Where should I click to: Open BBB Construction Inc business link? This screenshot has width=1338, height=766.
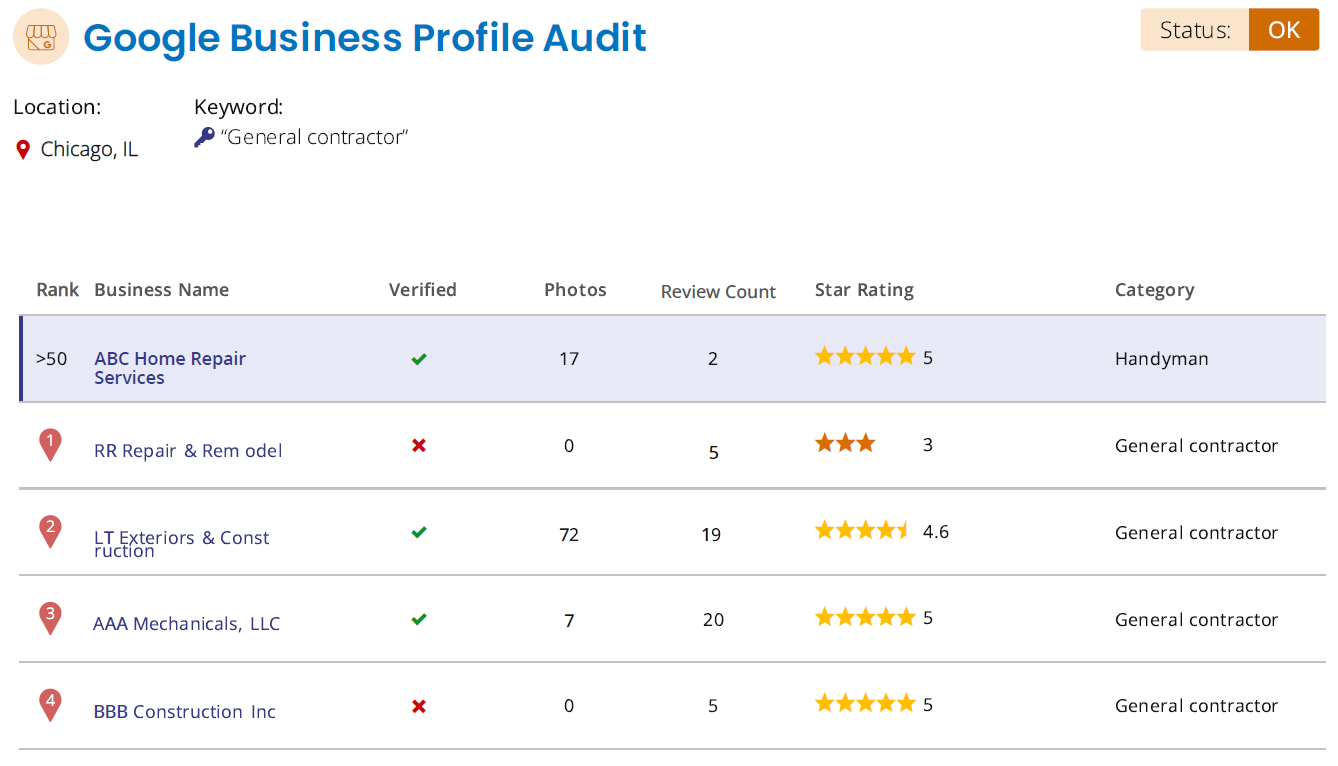tap(184, 712)
